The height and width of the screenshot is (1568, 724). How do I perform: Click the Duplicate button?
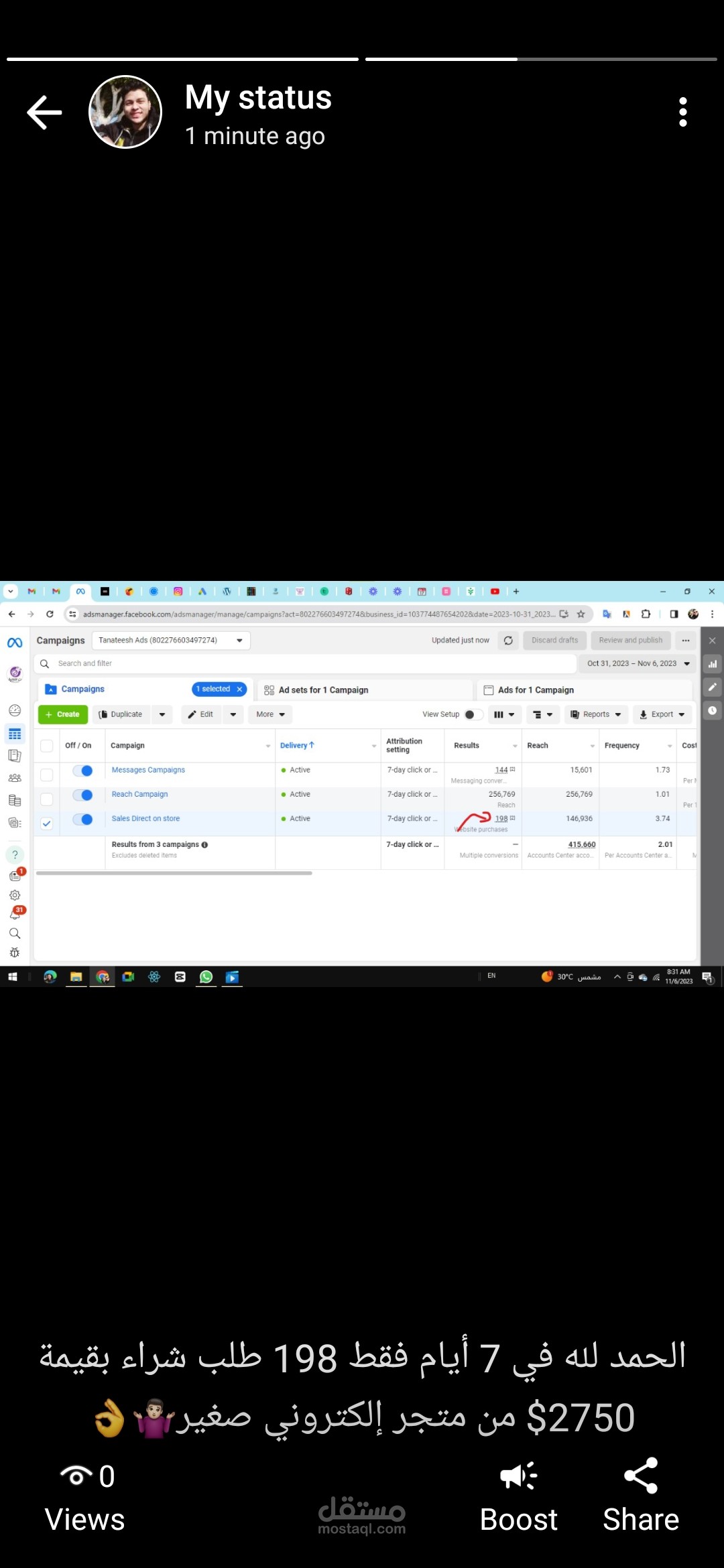tap(121, 714)
